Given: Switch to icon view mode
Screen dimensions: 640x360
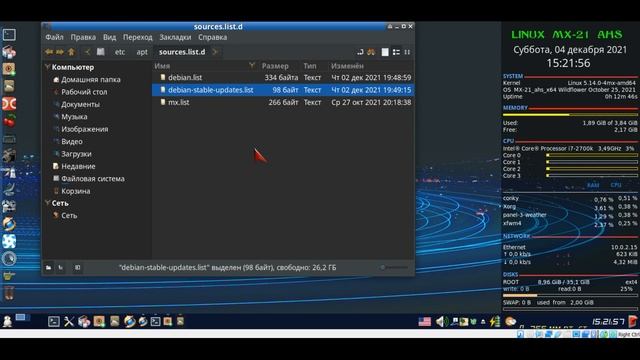Looking at the screenshot, I should (385, 52).
